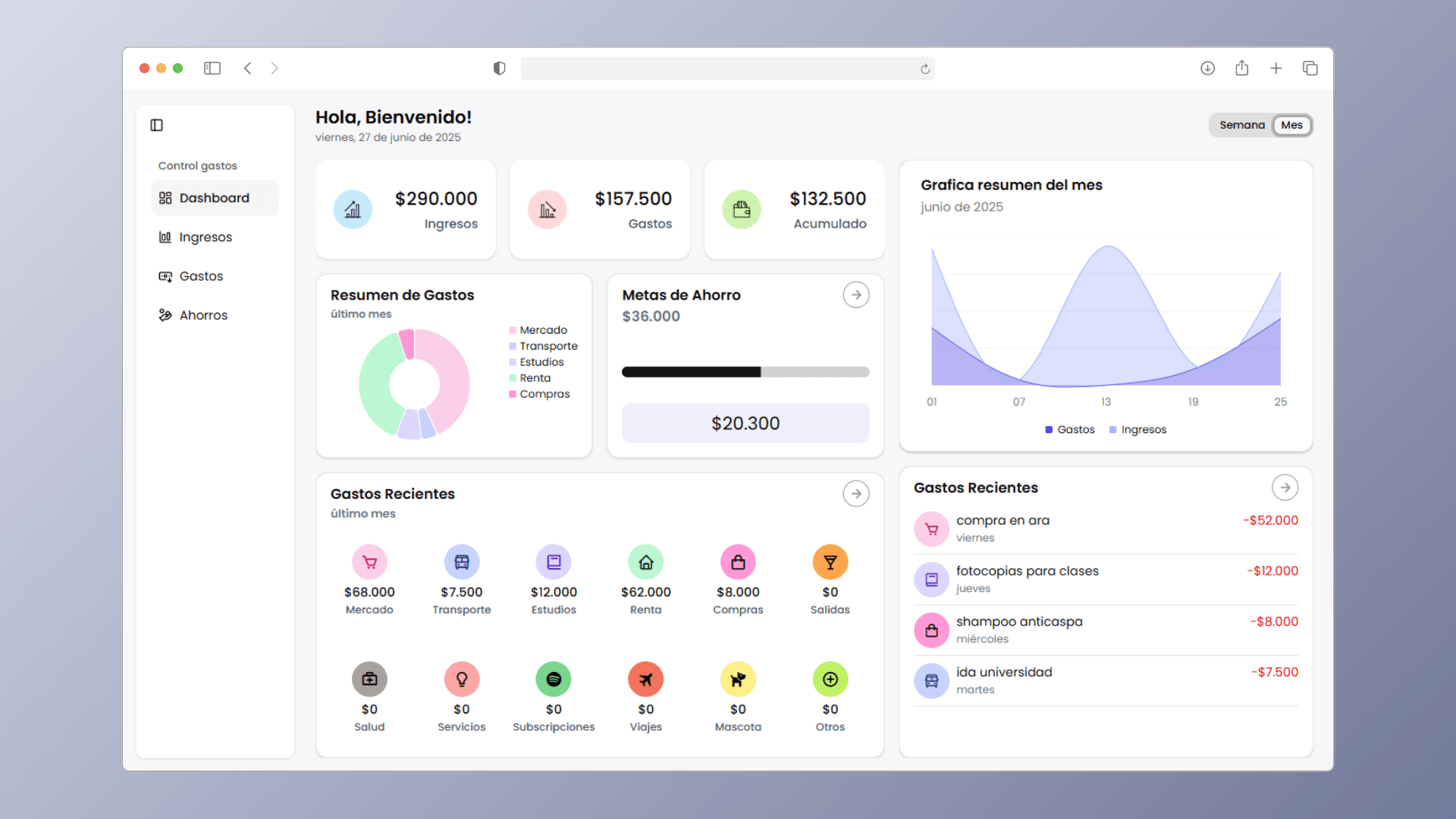Expand the category Gastos Recientes panel arrow

[x=856, y=494]
